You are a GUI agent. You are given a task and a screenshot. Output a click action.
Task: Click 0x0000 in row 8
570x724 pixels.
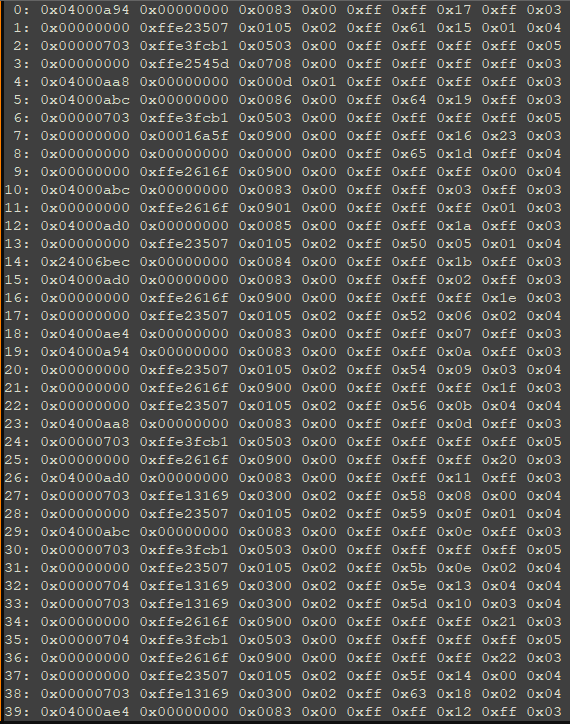(265, 154)
